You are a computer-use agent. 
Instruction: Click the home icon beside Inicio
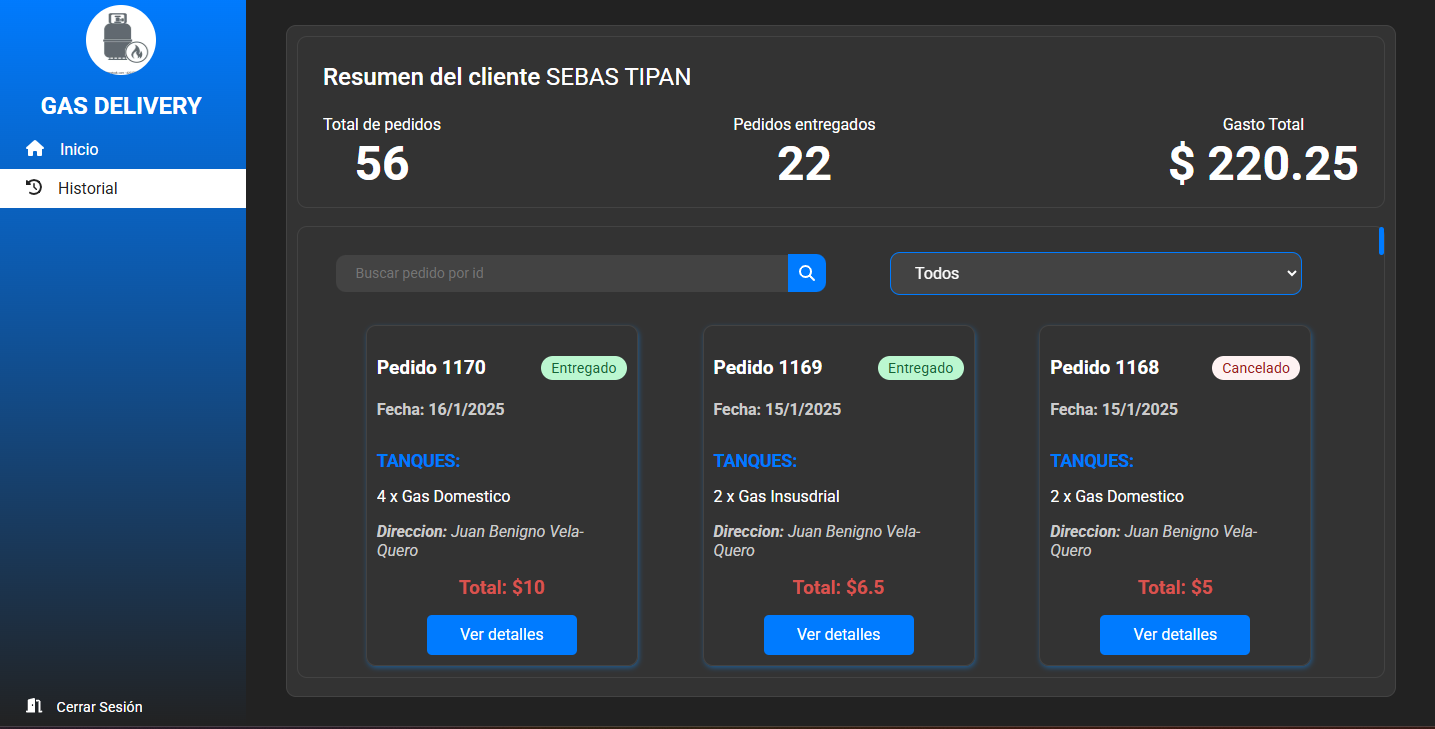point(35,149)
